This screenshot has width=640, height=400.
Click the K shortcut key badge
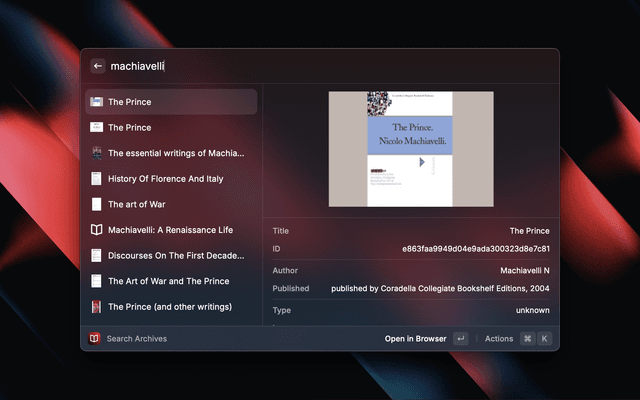pyautogui.click(x=545, y=339)
